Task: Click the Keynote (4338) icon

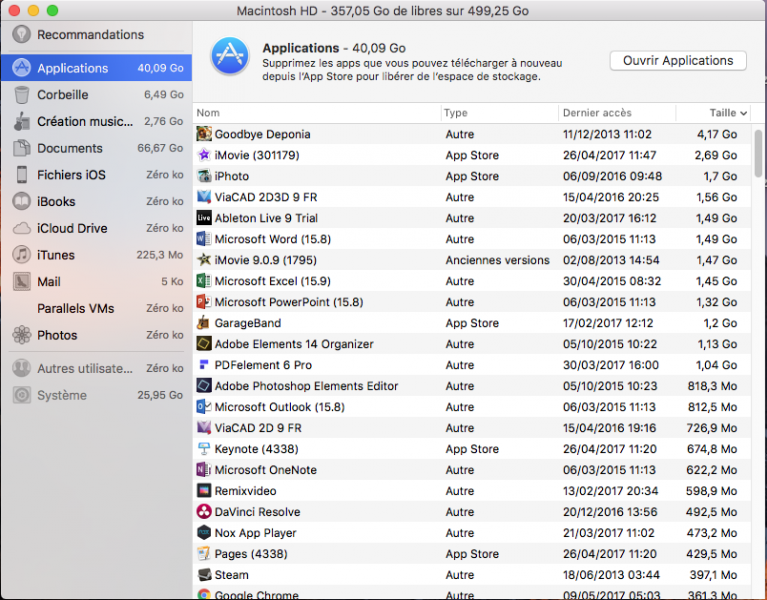Action: point(204,449)
